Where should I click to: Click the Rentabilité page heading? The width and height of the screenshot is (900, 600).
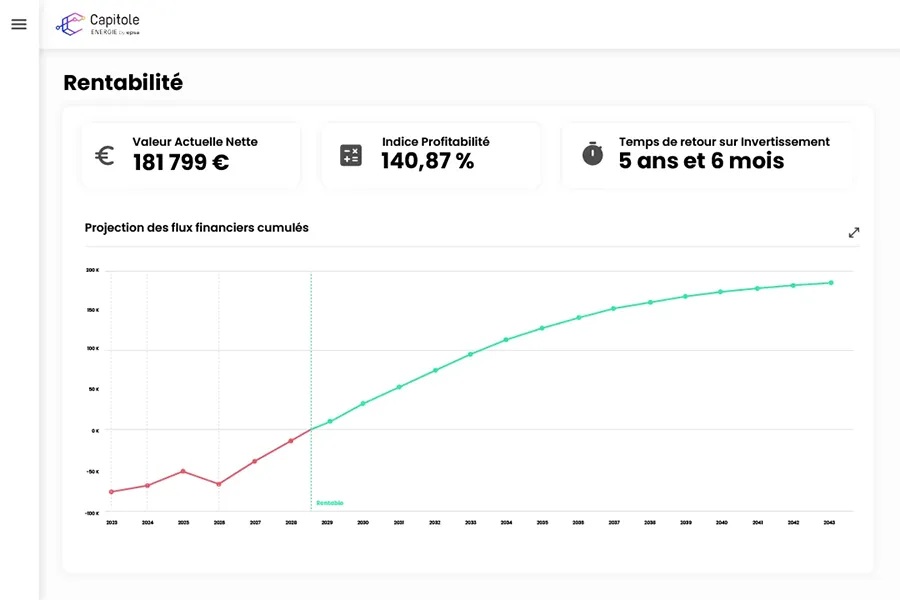click(123, 83)
